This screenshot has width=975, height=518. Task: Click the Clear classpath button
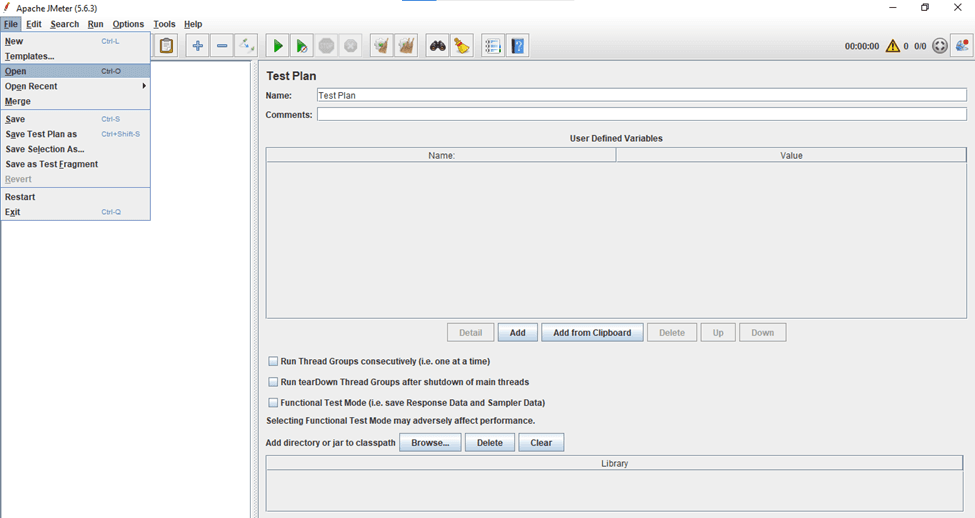(541, 442)
